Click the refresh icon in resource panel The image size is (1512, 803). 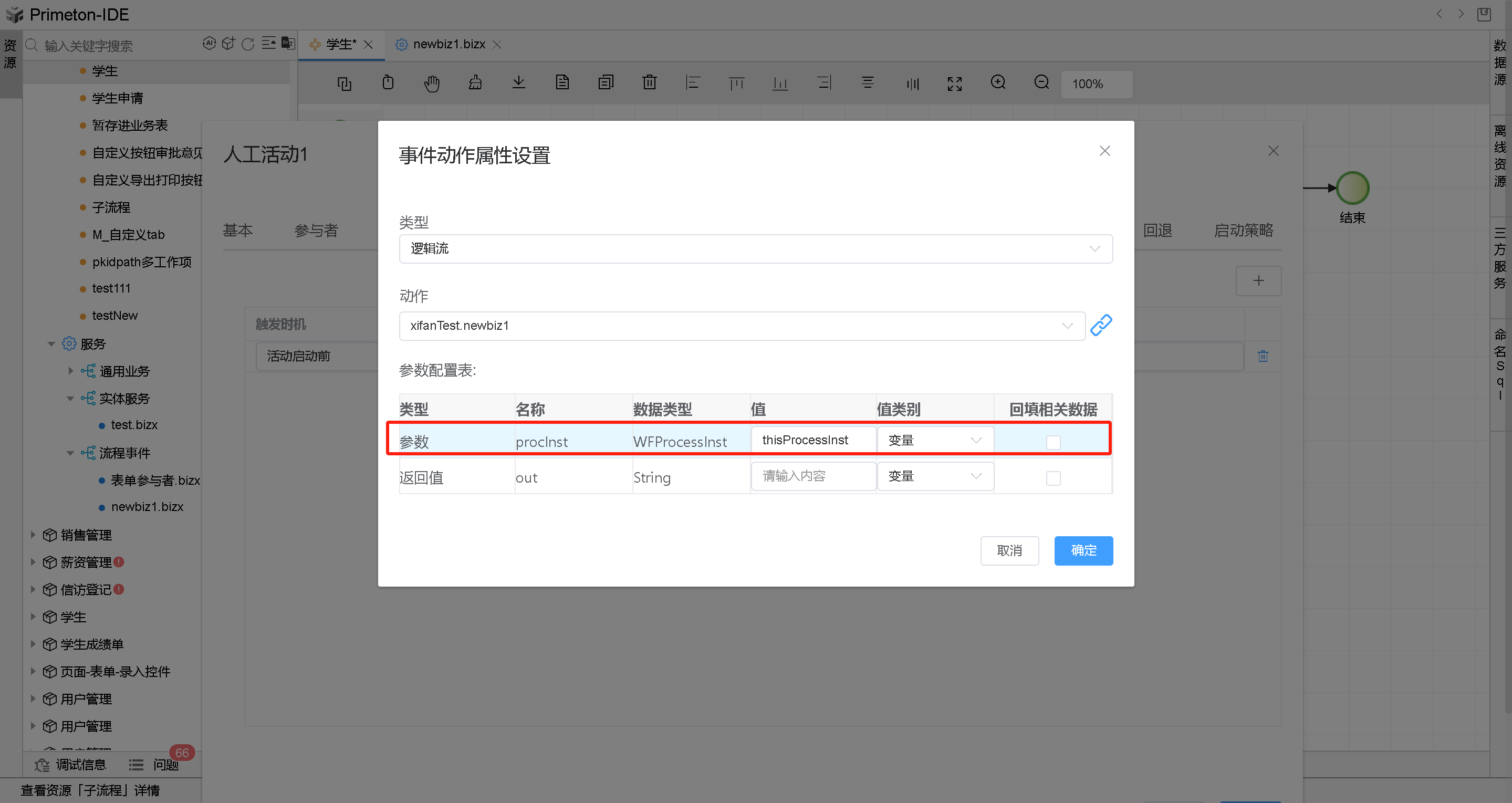point(248,44)
